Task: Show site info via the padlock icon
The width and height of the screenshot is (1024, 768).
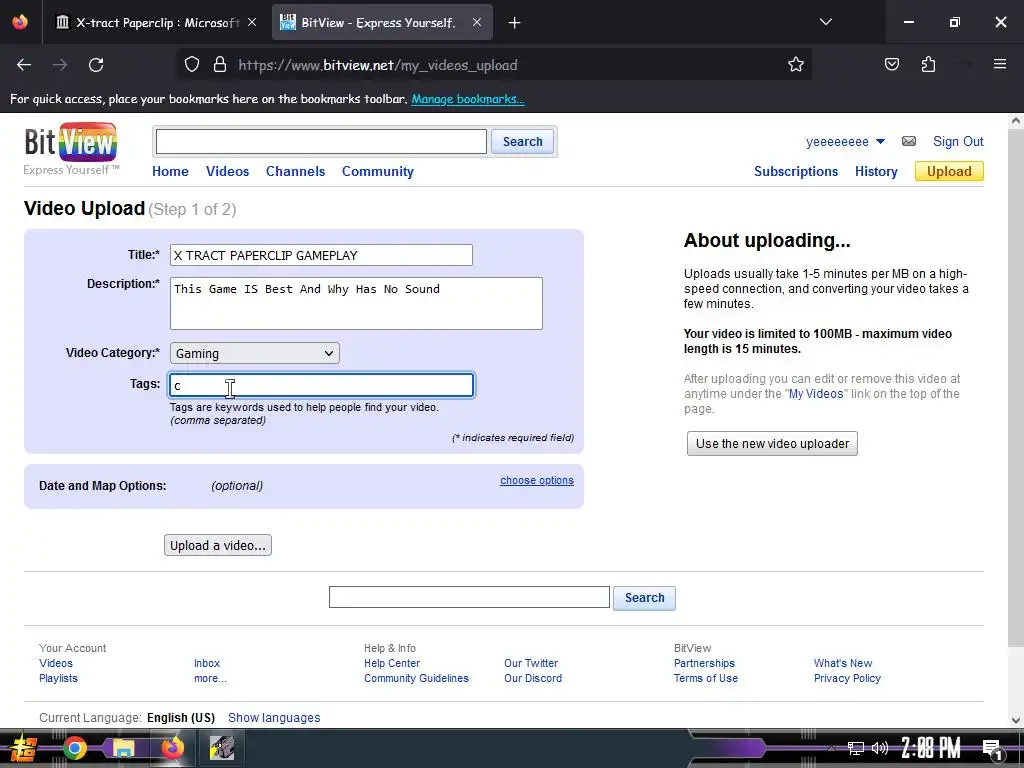Action: (x=220, y=64)
